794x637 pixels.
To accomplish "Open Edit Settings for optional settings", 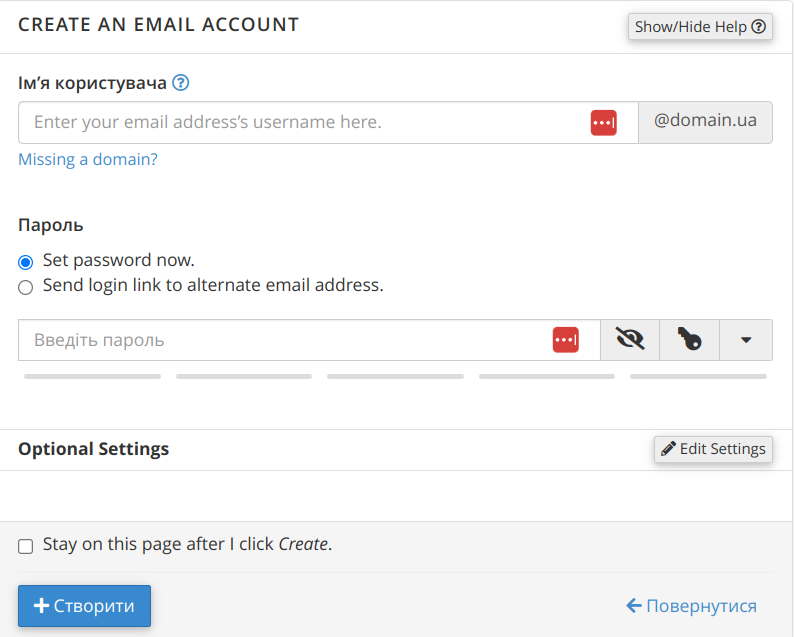I will pos(713,449).
